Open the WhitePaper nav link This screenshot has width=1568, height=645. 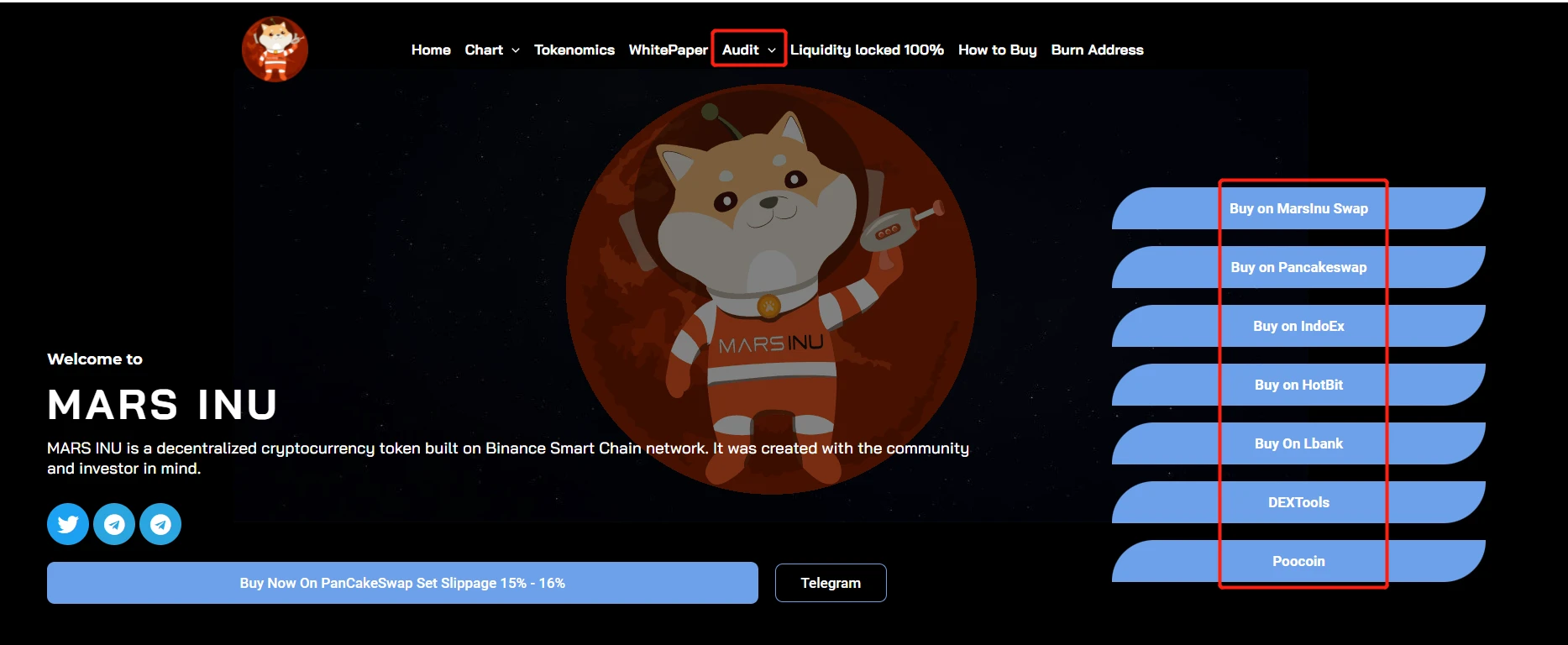point(669,50)
